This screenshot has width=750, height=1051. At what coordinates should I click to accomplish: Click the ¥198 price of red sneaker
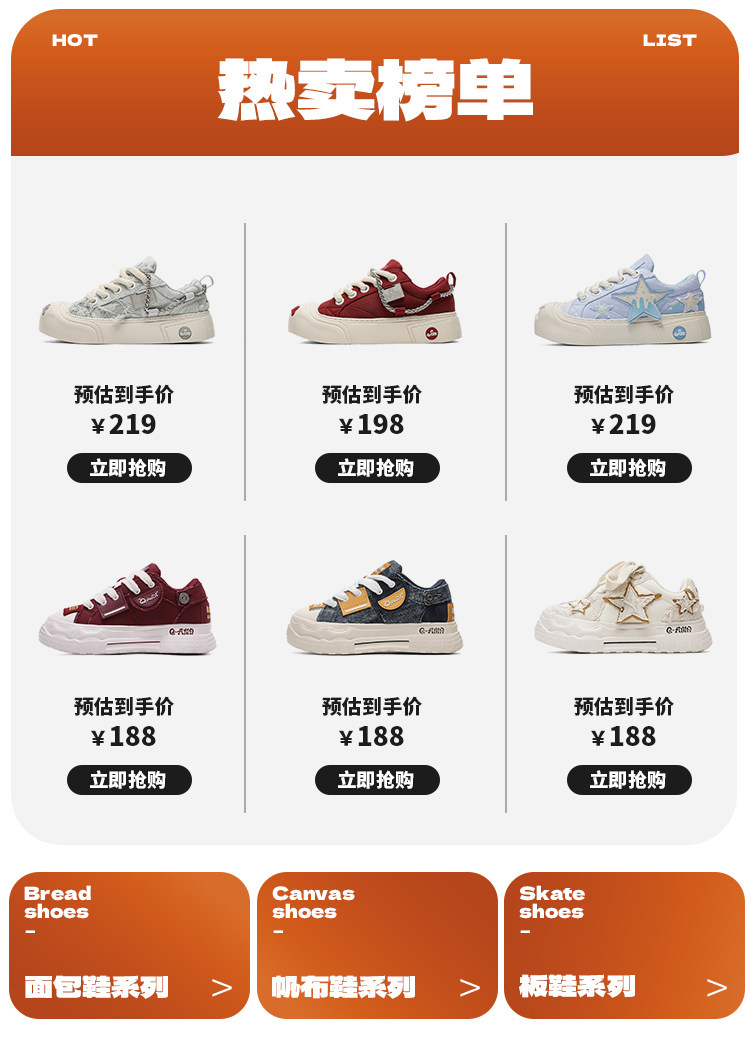coord(372,424)
